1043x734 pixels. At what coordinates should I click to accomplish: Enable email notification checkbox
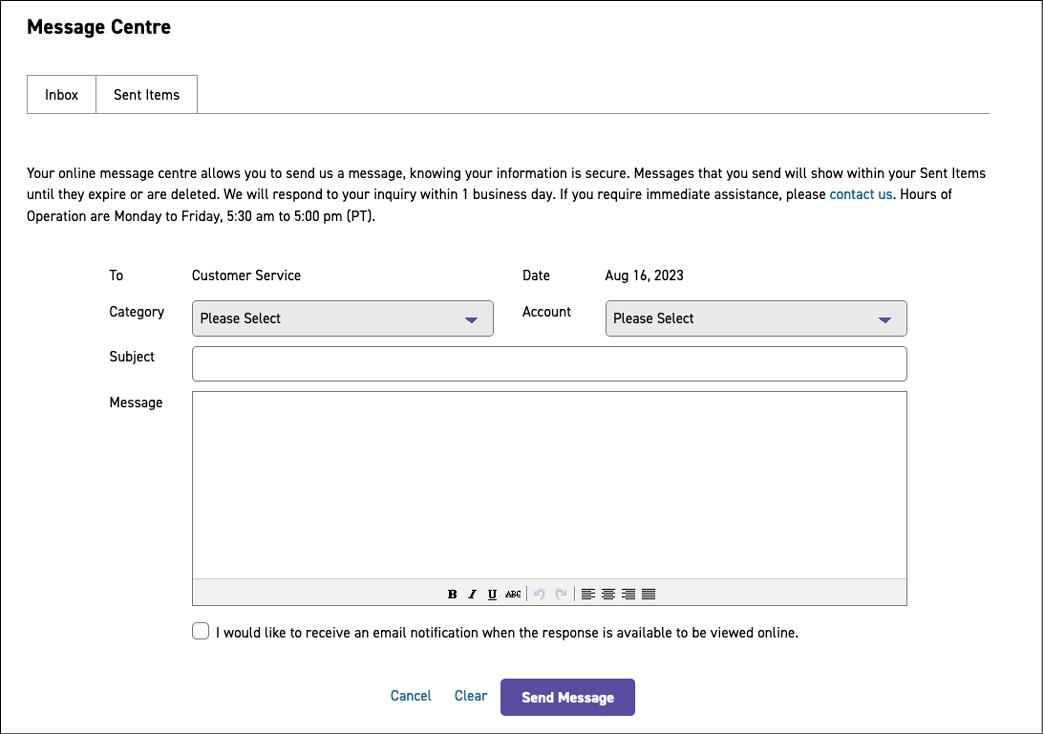point(201,632)
